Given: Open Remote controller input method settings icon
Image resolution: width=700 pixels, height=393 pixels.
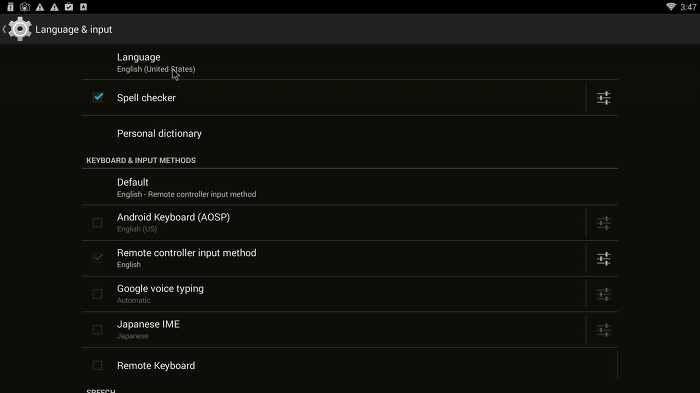Looking at the screenshot, I should click(603, 259).
